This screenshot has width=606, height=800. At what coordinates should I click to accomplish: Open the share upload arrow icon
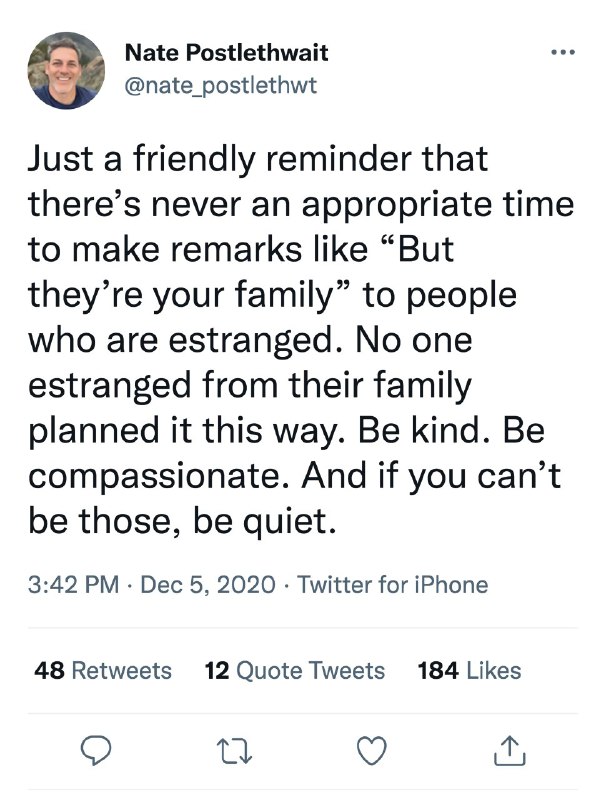pos(510,747)
